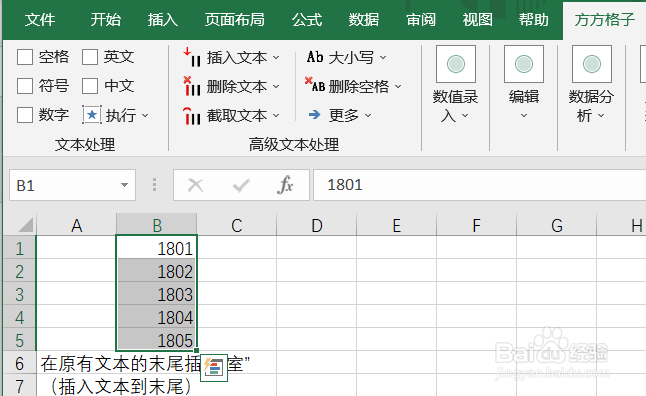The image size is (646, 396).
Task: Click the Extract Text (截取文本) icon
Action: [x=192, y=115]
